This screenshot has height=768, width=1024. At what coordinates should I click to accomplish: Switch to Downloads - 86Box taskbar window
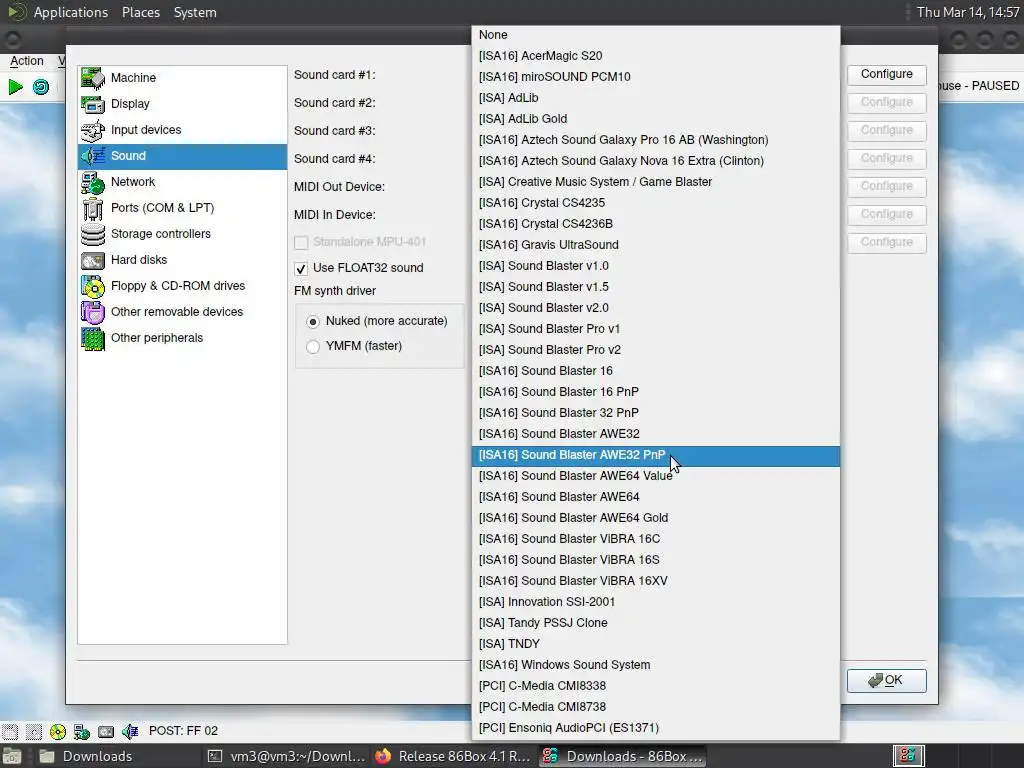pyautogui.click(x=622, y=756)
